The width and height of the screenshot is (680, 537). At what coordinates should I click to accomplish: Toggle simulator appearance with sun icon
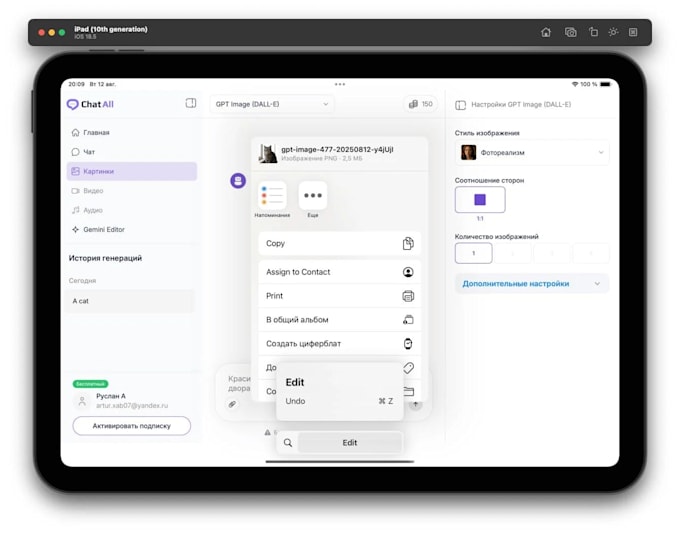(613, 32)
